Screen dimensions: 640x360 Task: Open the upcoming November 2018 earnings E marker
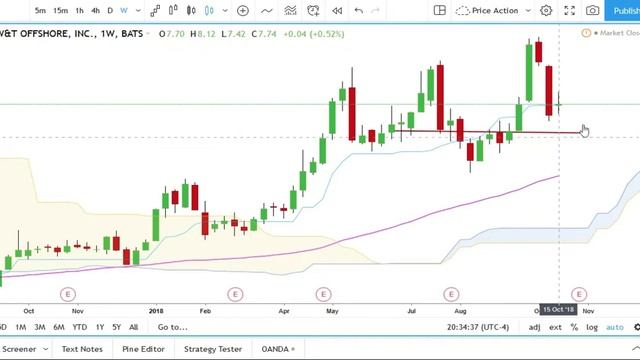pos(579,294)
